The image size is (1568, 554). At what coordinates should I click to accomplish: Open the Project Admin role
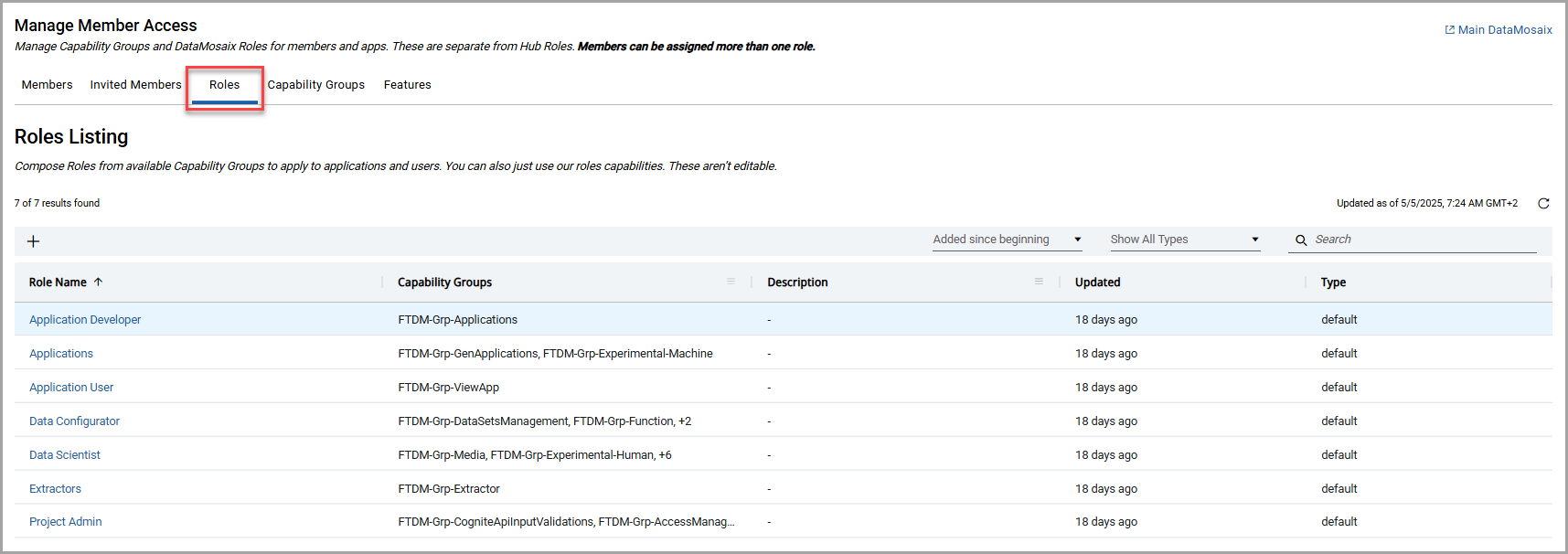tap(66, 522)
